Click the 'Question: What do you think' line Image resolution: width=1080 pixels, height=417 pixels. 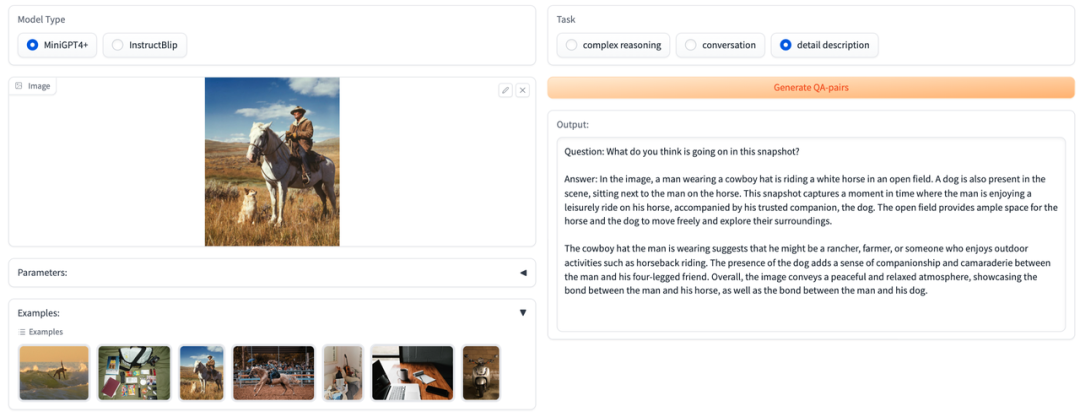tap(681, 152)
